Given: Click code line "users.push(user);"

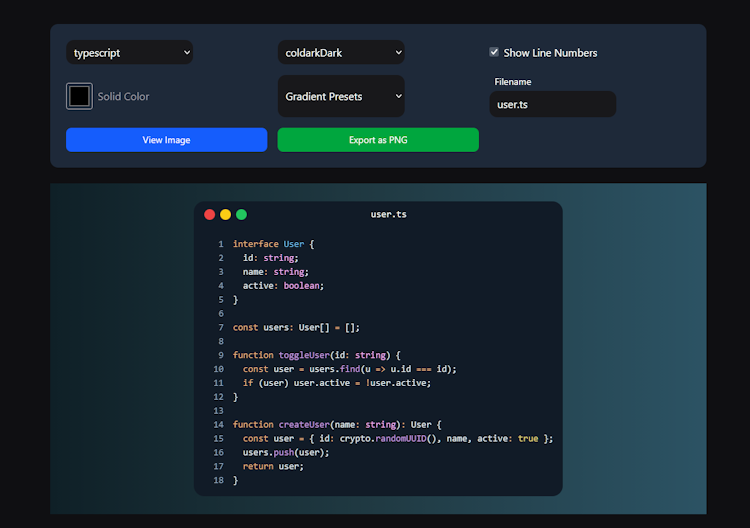Looking at the screenshot, I should coord(286,452).
